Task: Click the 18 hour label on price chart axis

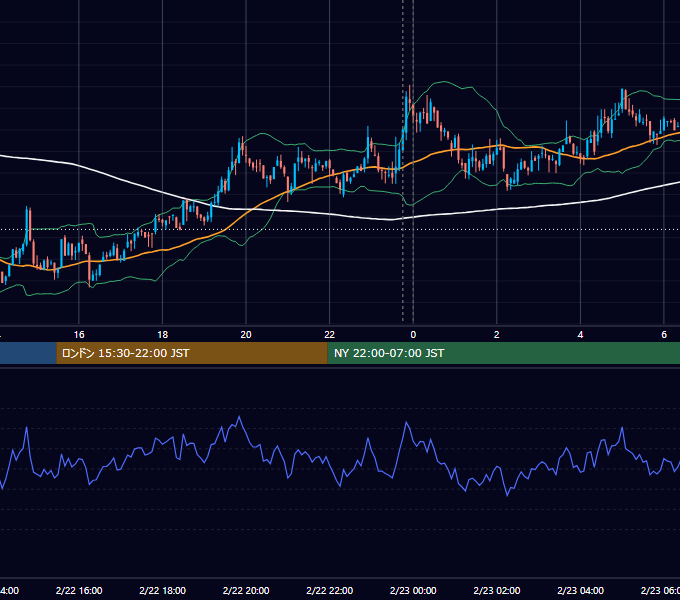Action: point(163,335)
